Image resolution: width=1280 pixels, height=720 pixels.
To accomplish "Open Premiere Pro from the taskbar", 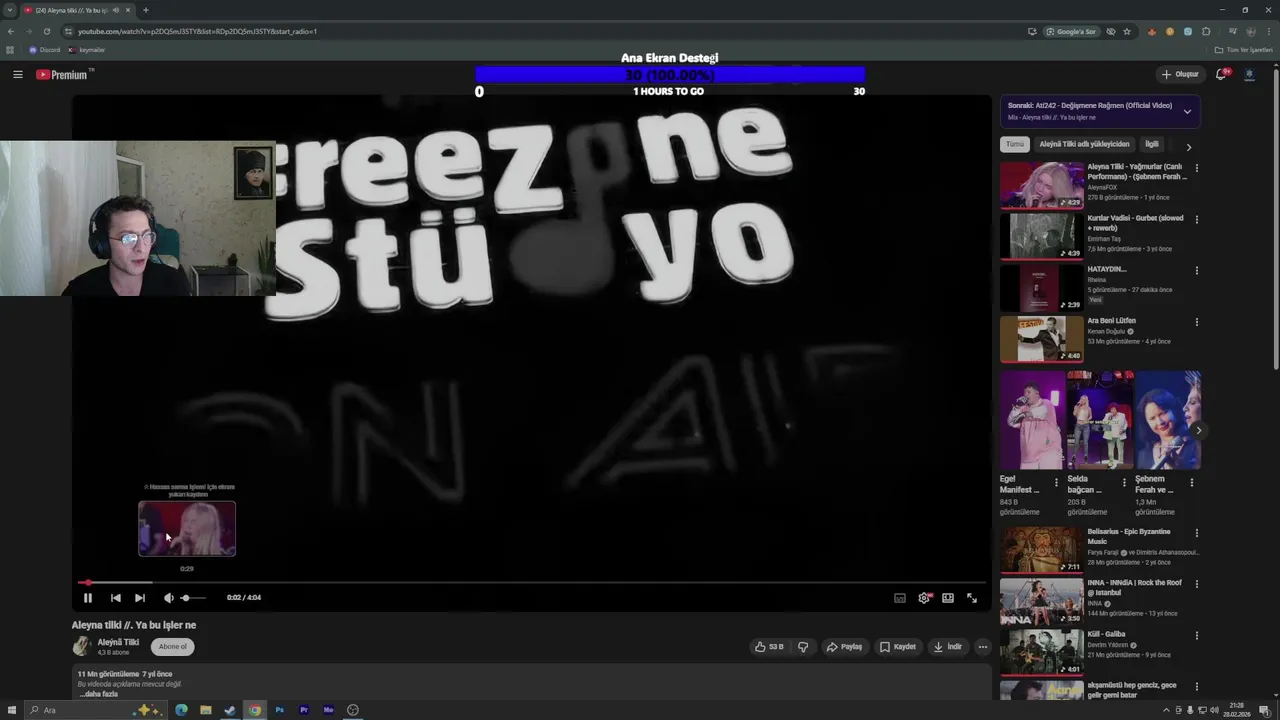I will (x=304, y=710).
